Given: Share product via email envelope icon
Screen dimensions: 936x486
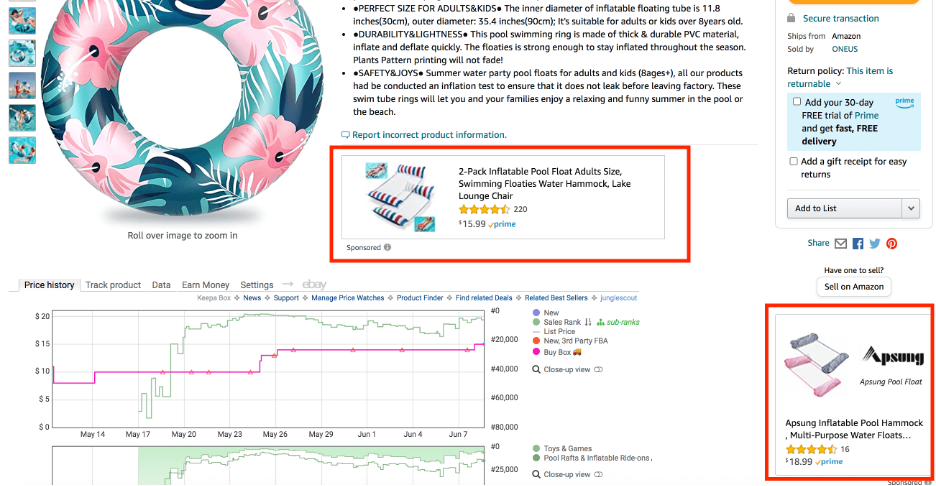Looking at the screenshot, I should point(840,244).
